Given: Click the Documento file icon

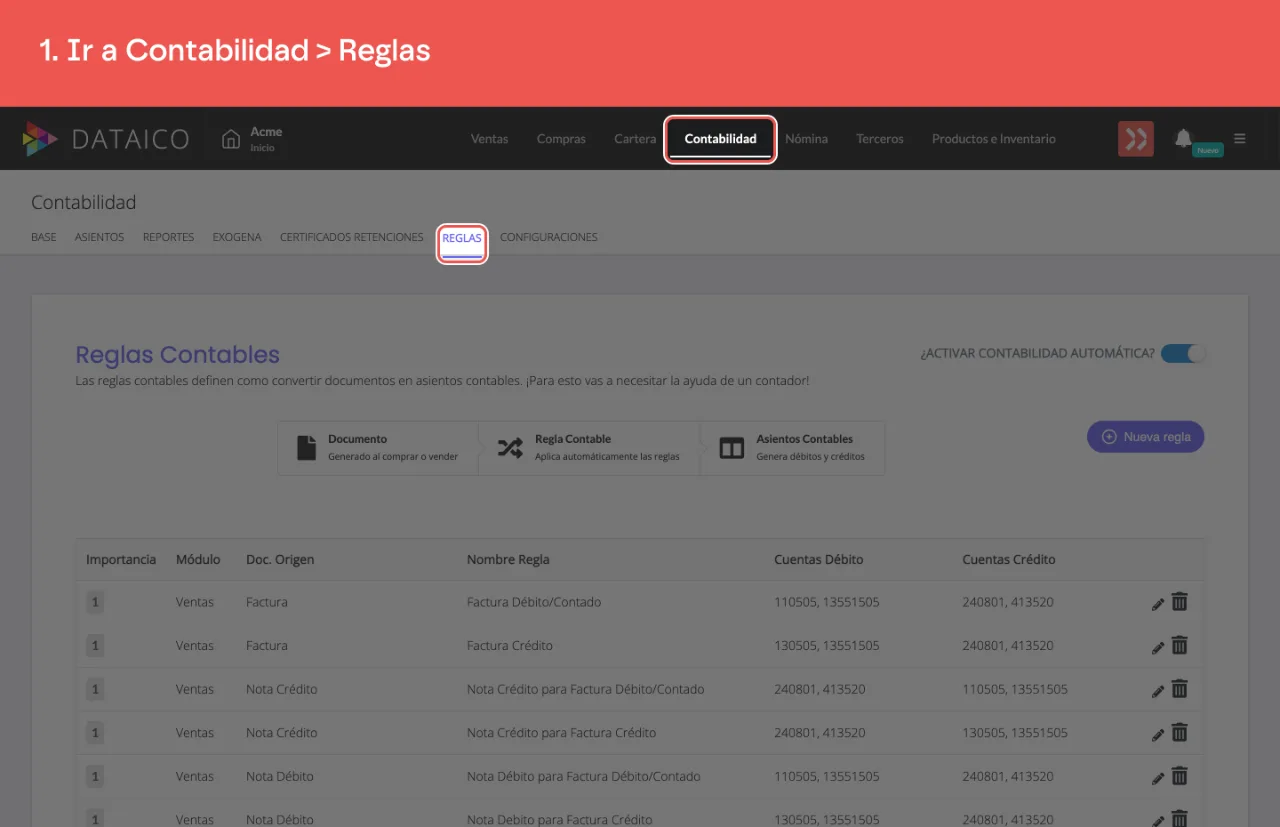Looking at the screenshot, I should pos(307,447).
